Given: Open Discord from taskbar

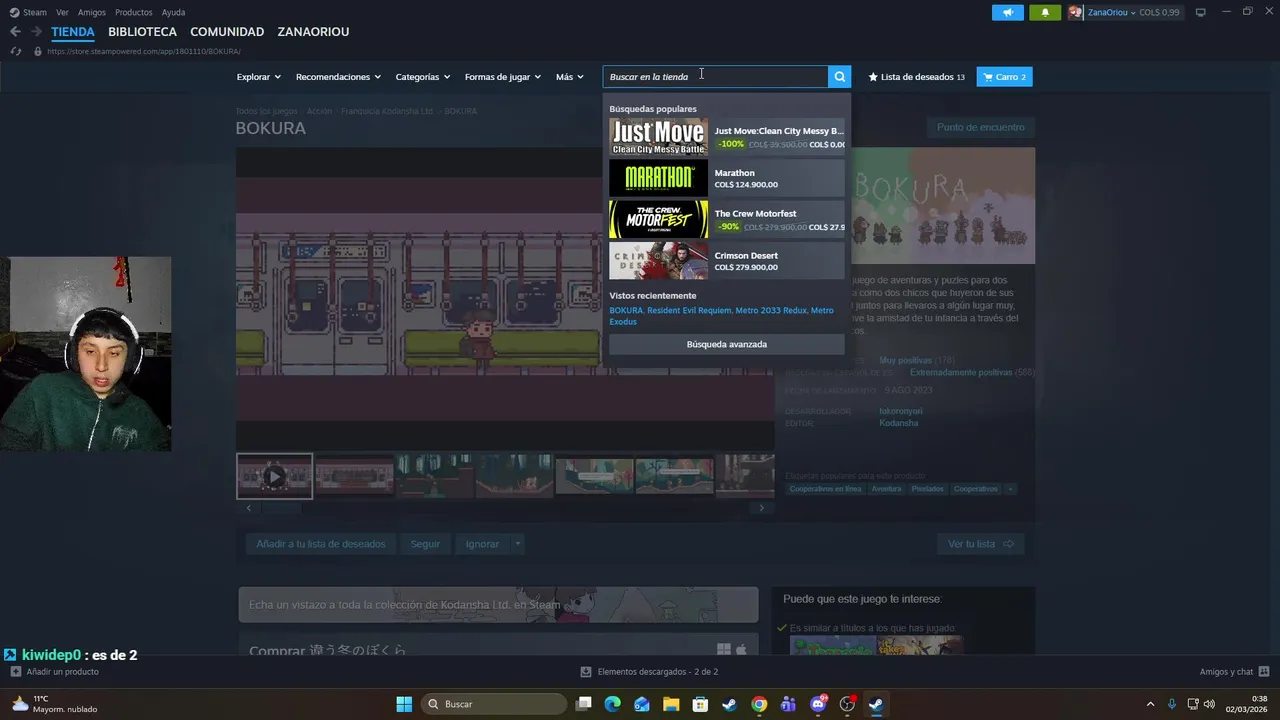Looking at the screenshot, I should 818,704.
